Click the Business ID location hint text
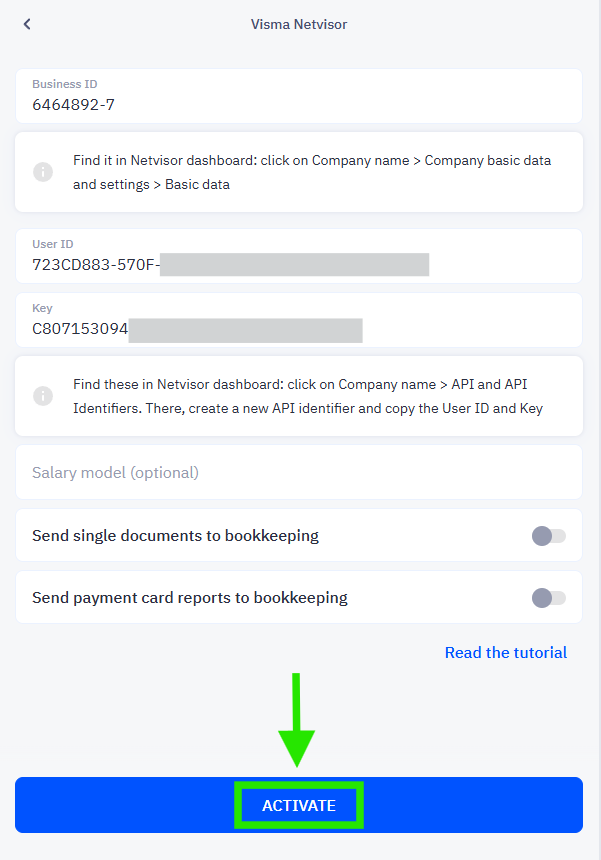Viewport: 601px width, 860px height. [x=312, y=172]
